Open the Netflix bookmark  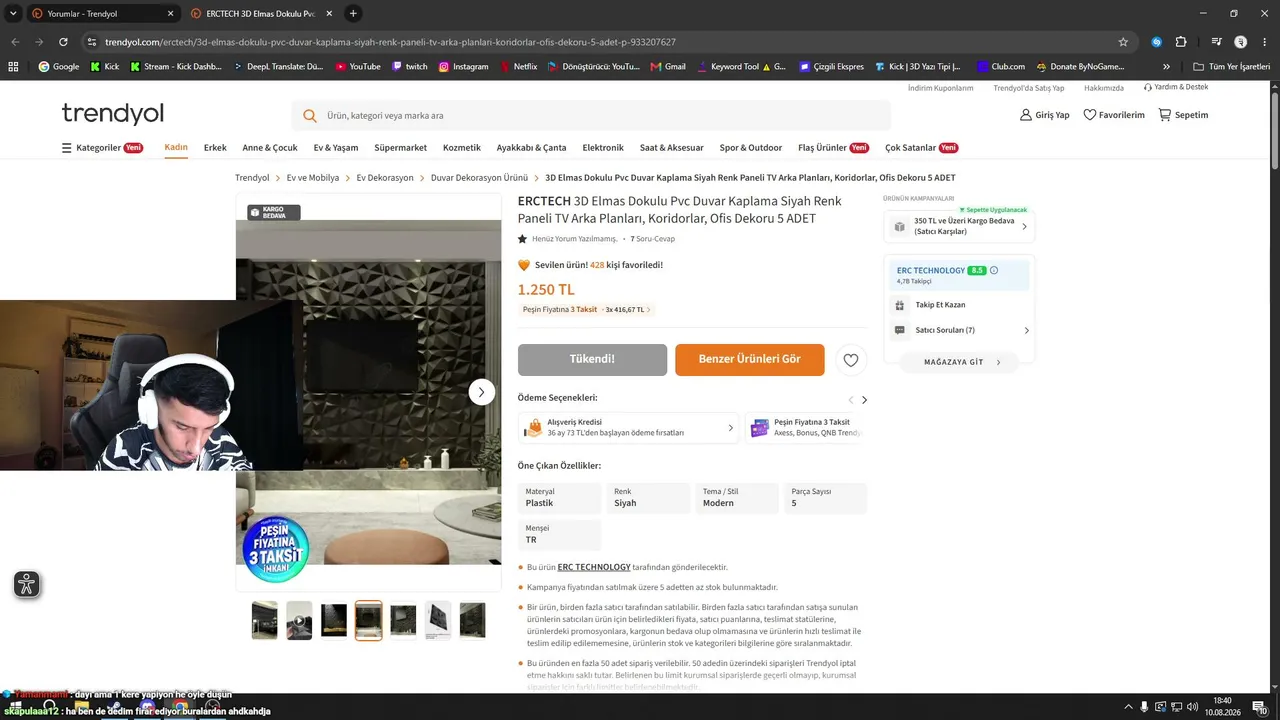(518, 67)
